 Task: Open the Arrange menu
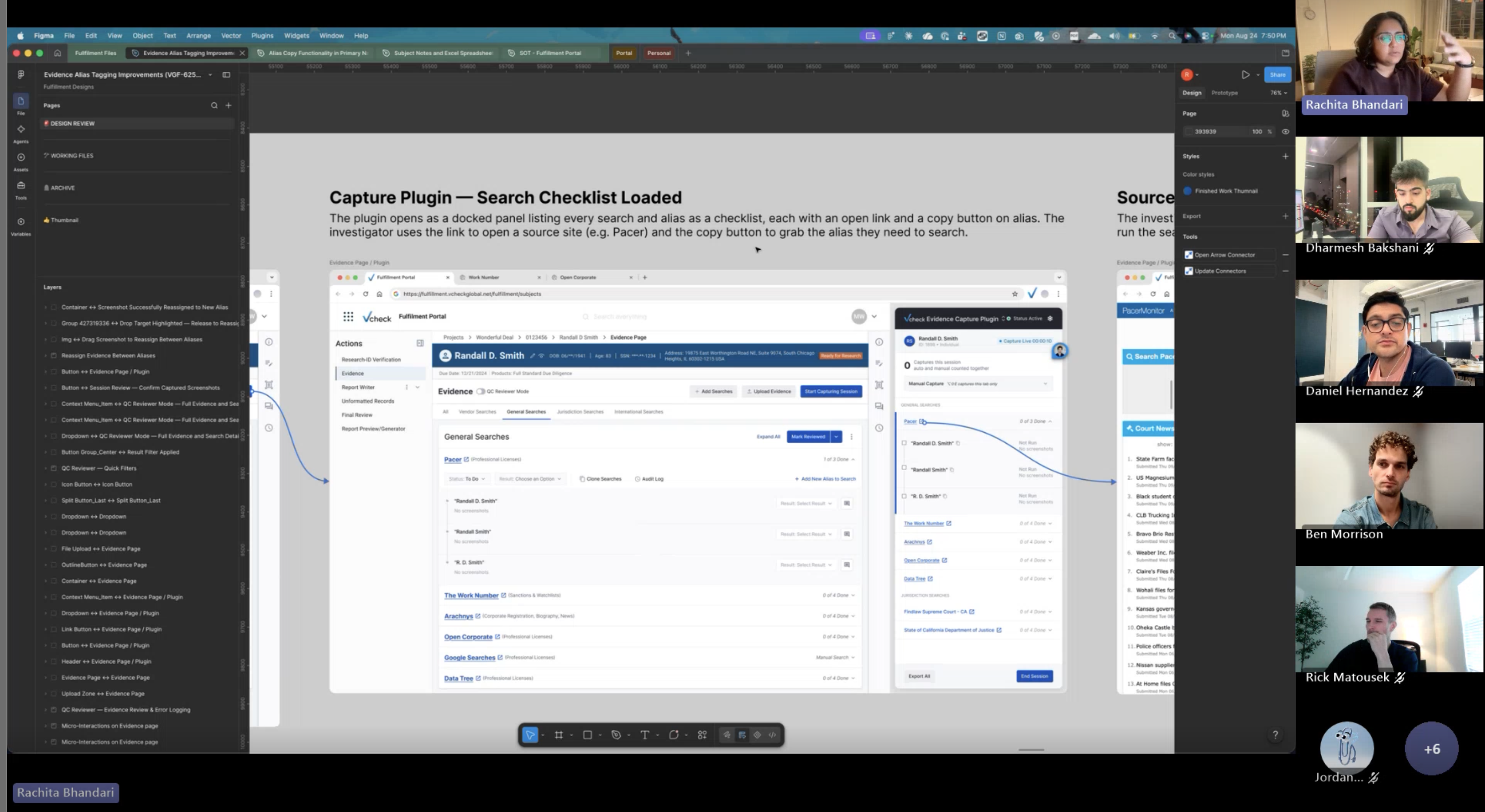click(198, 36)
